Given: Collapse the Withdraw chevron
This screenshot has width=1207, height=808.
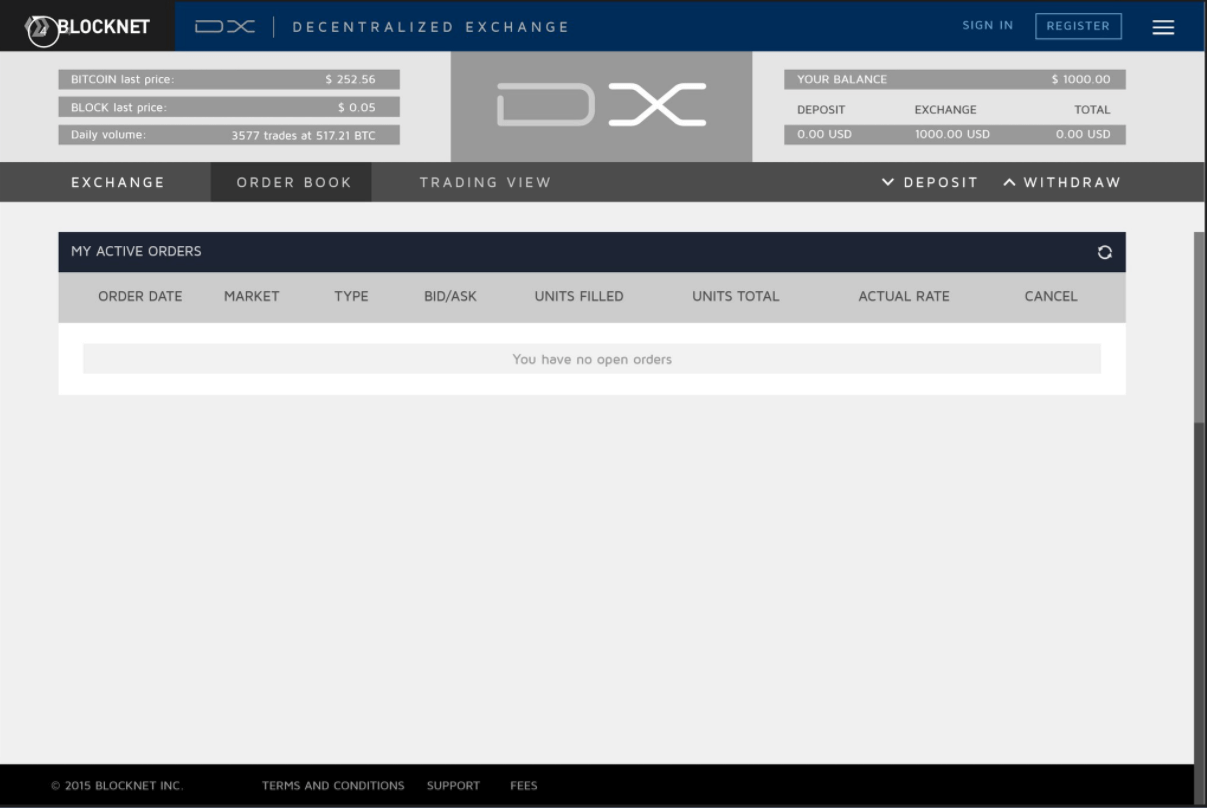Looking at the screenshot, I should [x=1009, y=182].
